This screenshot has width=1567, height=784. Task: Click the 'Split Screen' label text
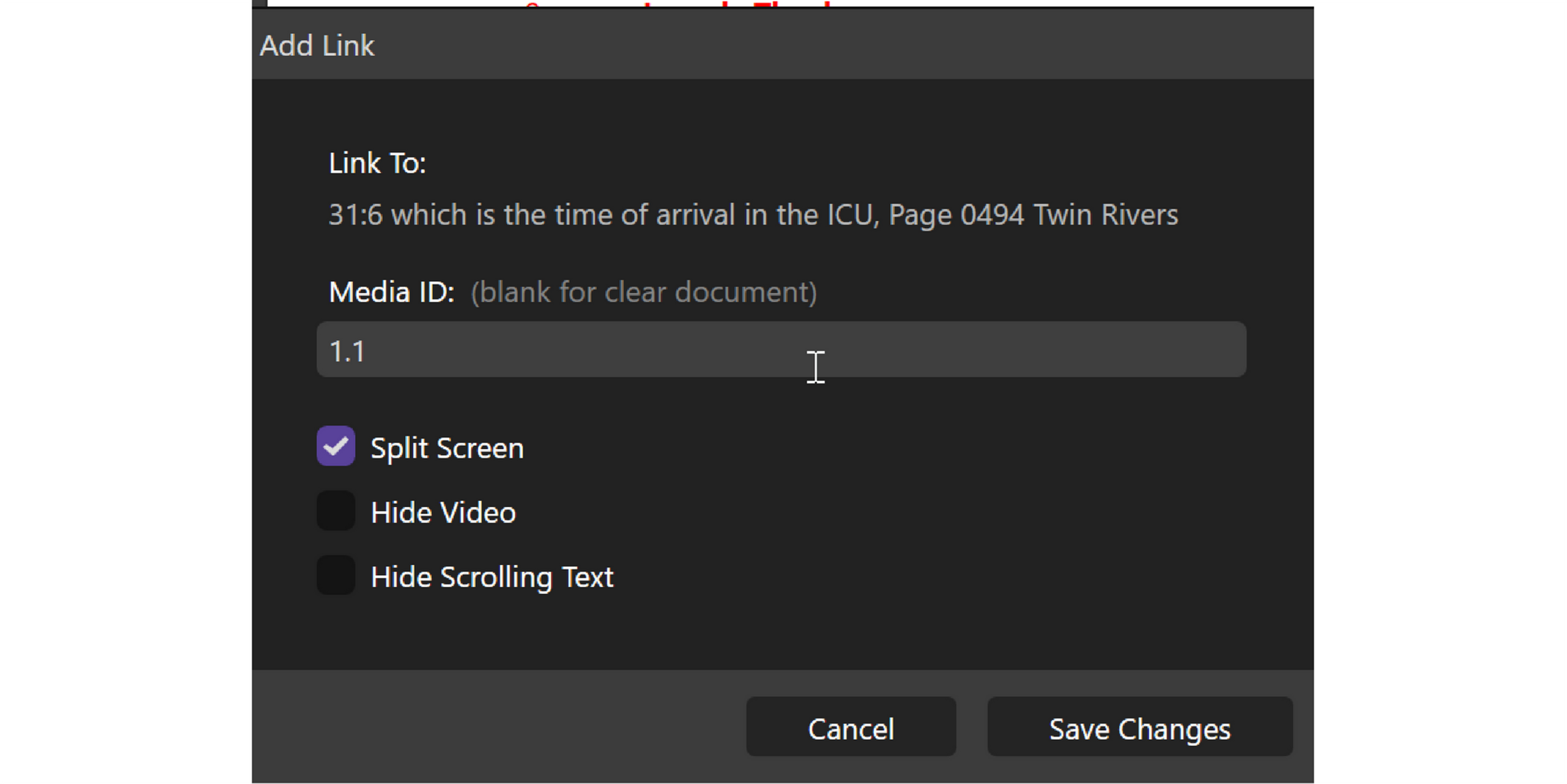click(x=447, y=448)
